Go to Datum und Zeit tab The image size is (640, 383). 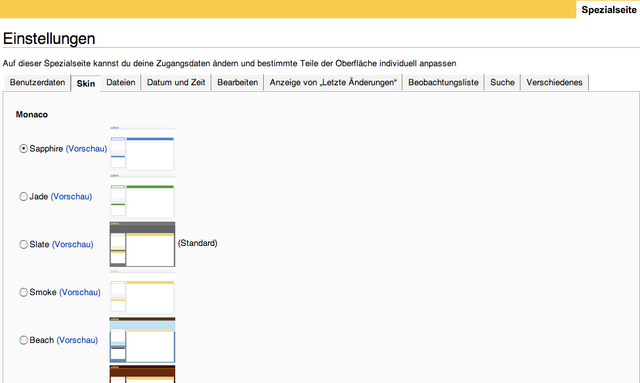[176, 82]
